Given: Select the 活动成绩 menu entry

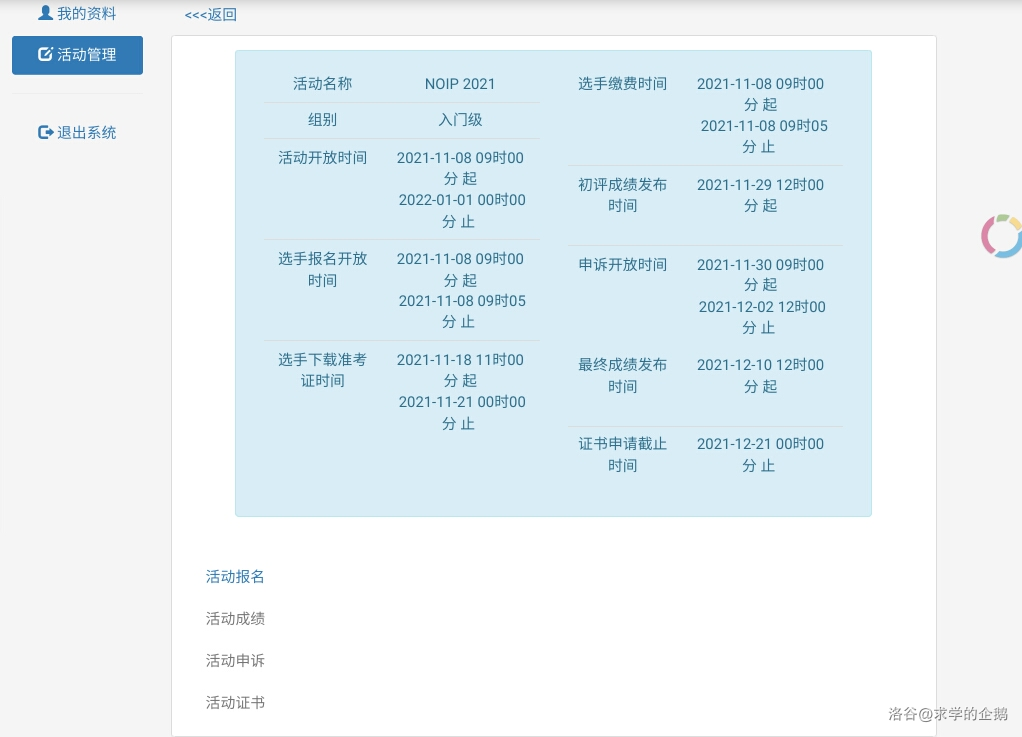Looking at the screenshot, I should 235,618.
